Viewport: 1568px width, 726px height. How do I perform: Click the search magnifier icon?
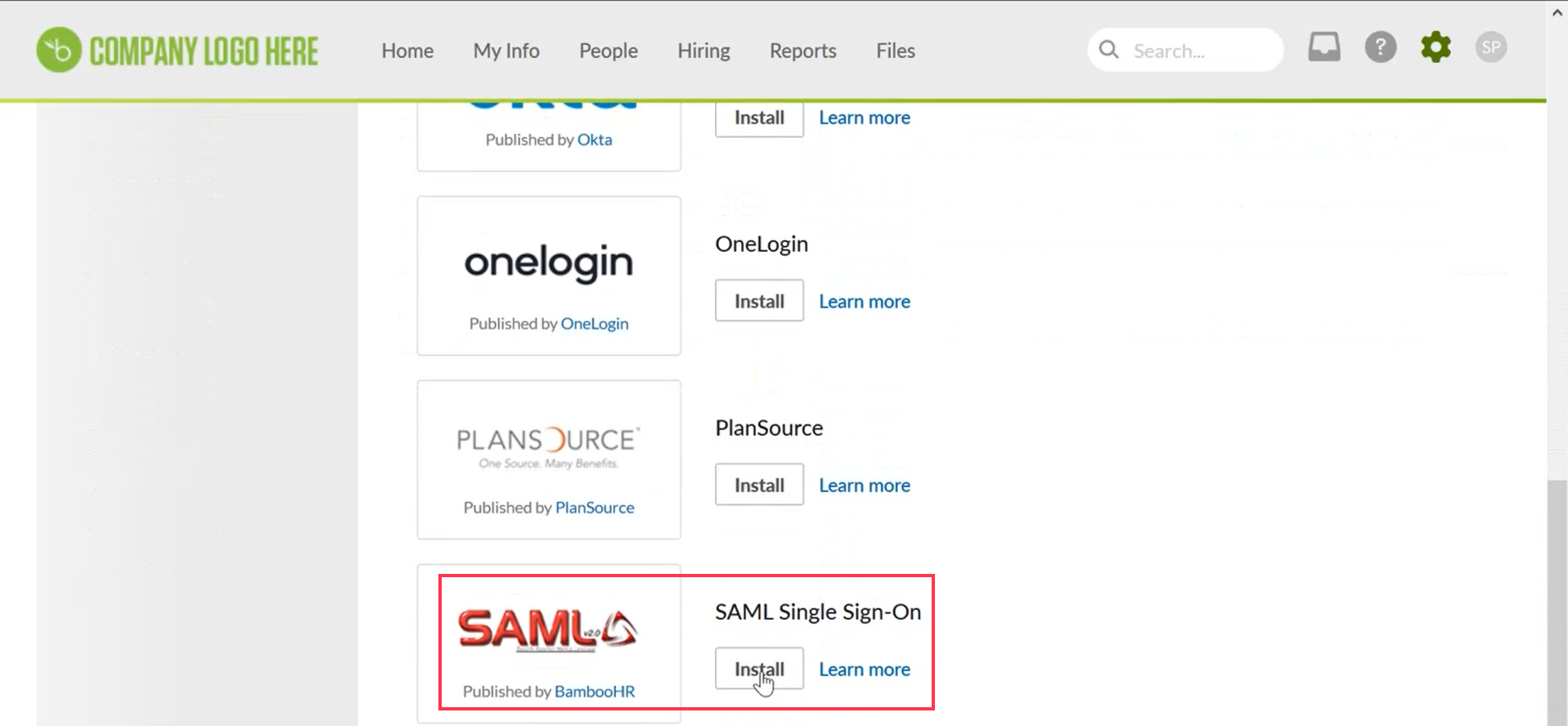[x=1108, y=50]
